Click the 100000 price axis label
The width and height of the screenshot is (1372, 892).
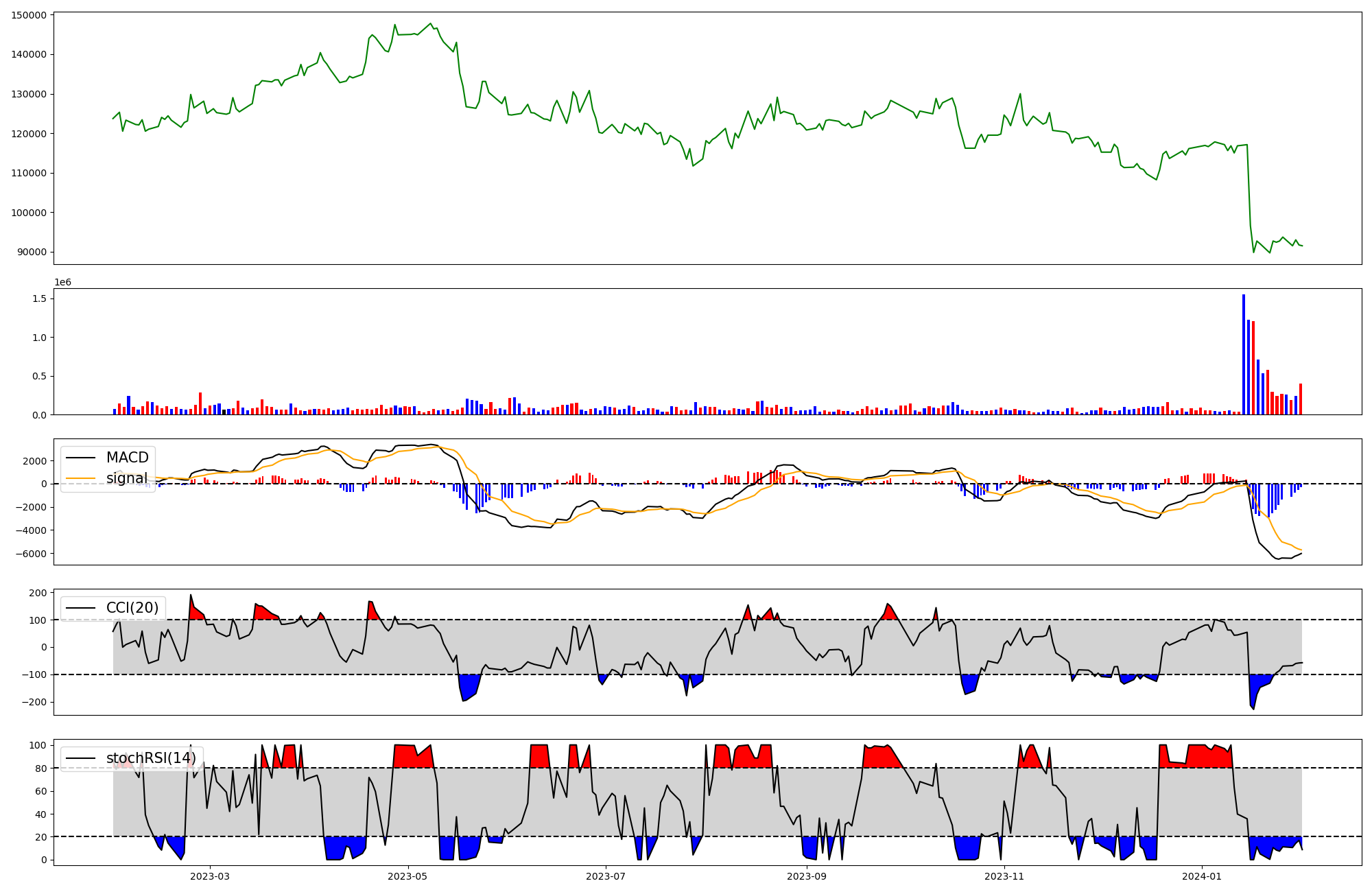coord(29,213)
